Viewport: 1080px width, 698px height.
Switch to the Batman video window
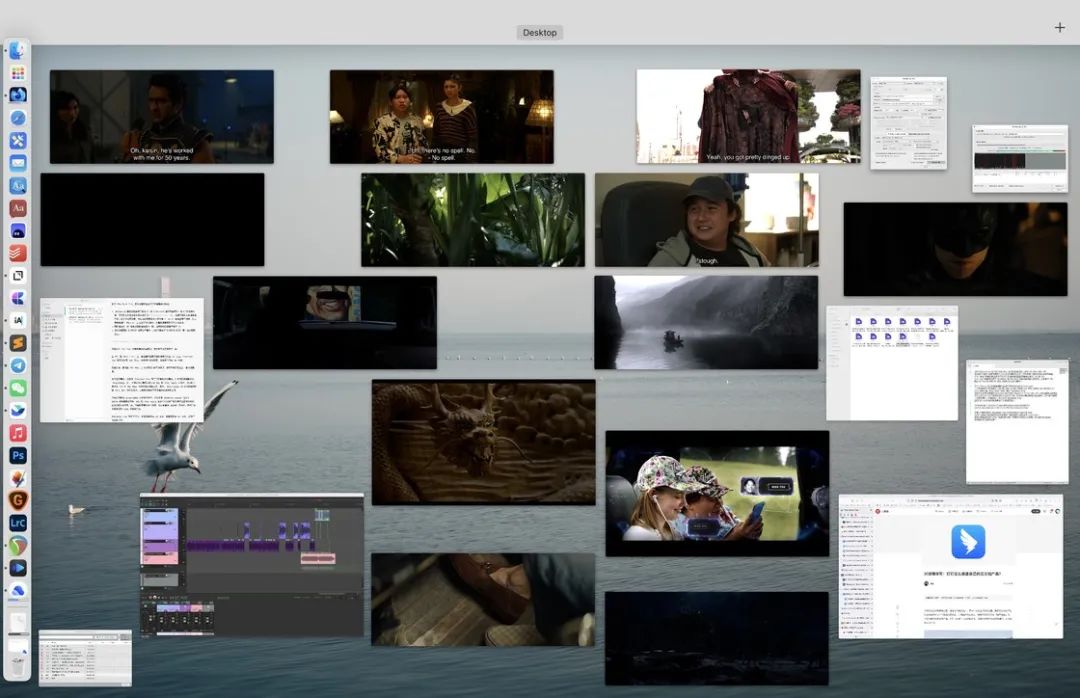tap(954, 249)
